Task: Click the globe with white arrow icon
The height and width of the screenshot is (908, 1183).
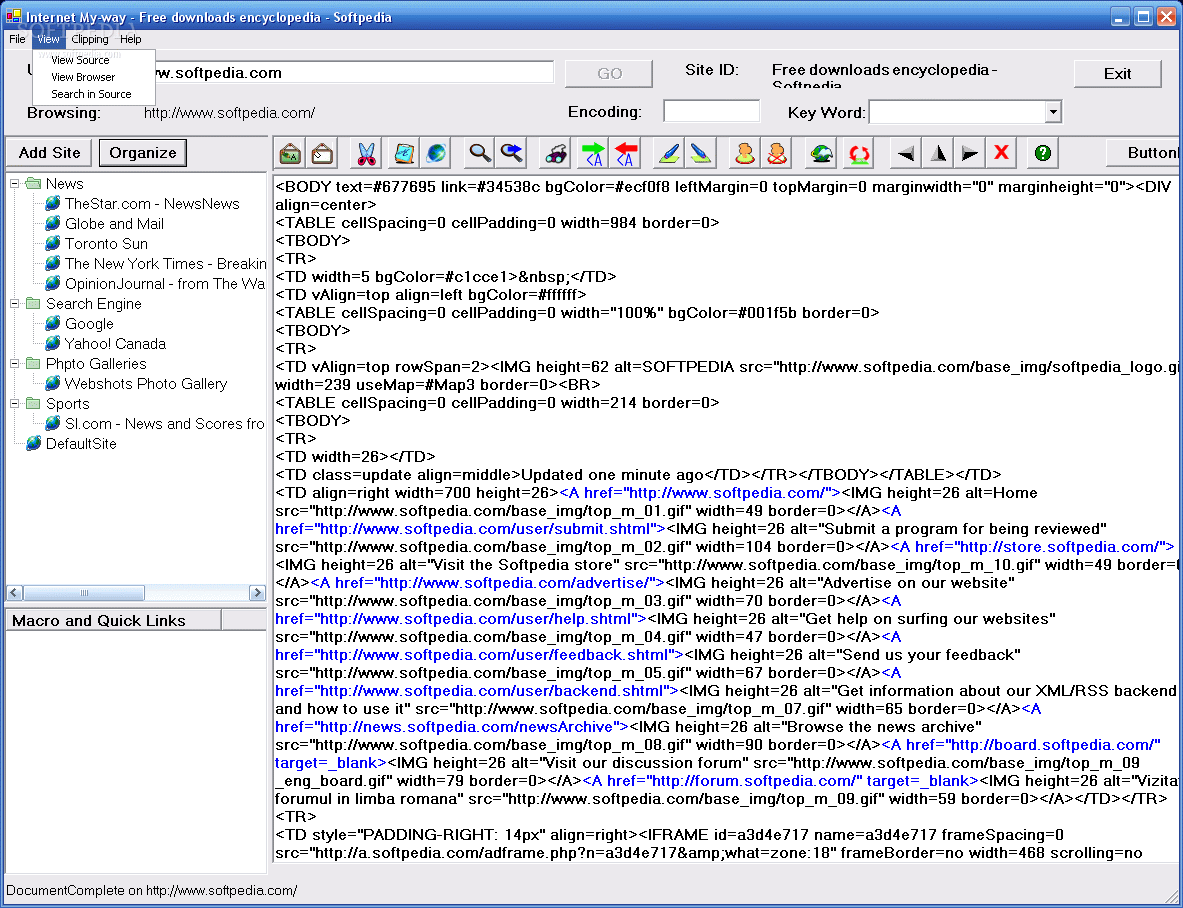Action: 821,153
